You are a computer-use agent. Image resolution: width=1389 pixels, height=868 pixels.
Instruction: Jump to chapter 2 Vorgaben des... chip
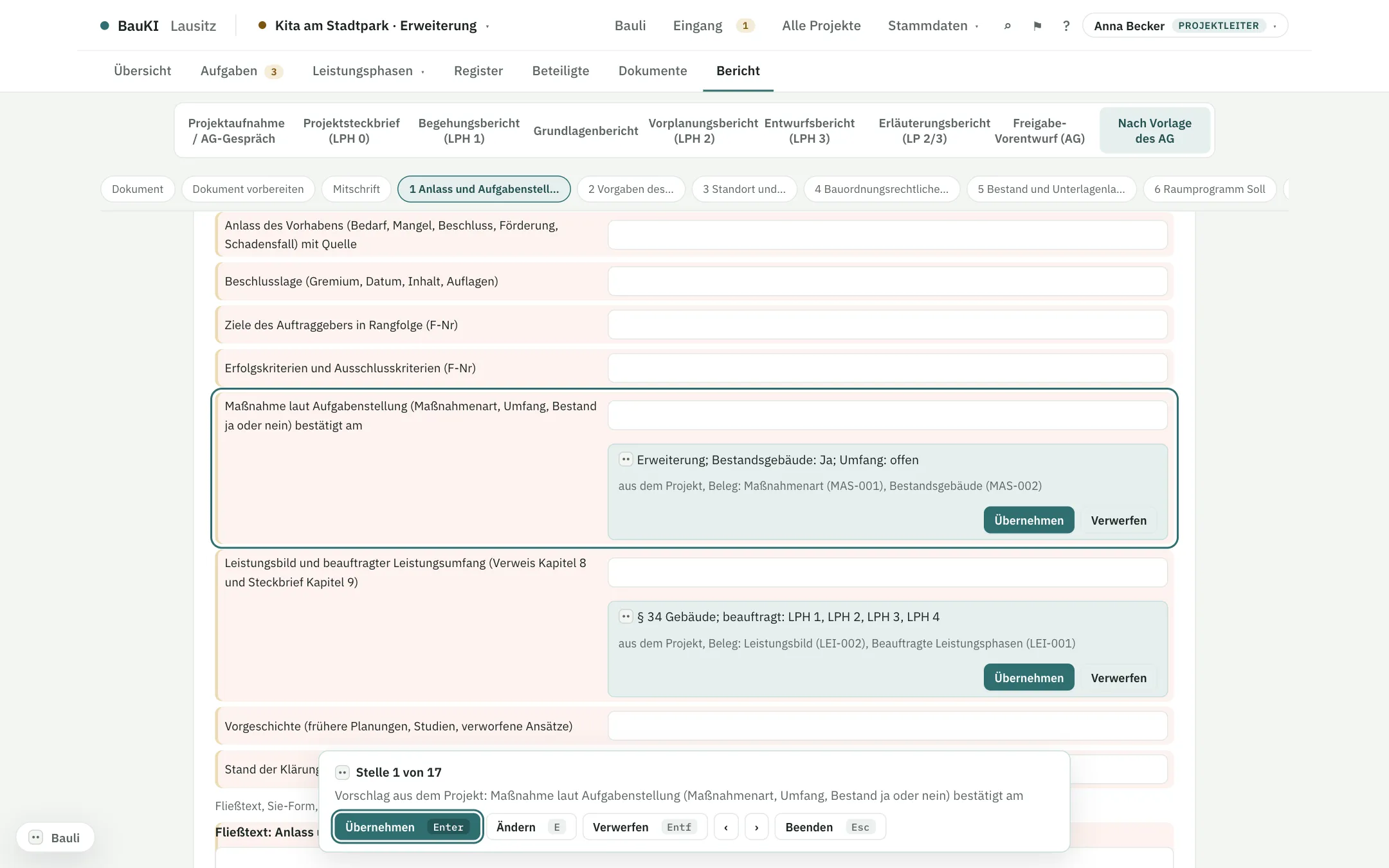(631, 189)
